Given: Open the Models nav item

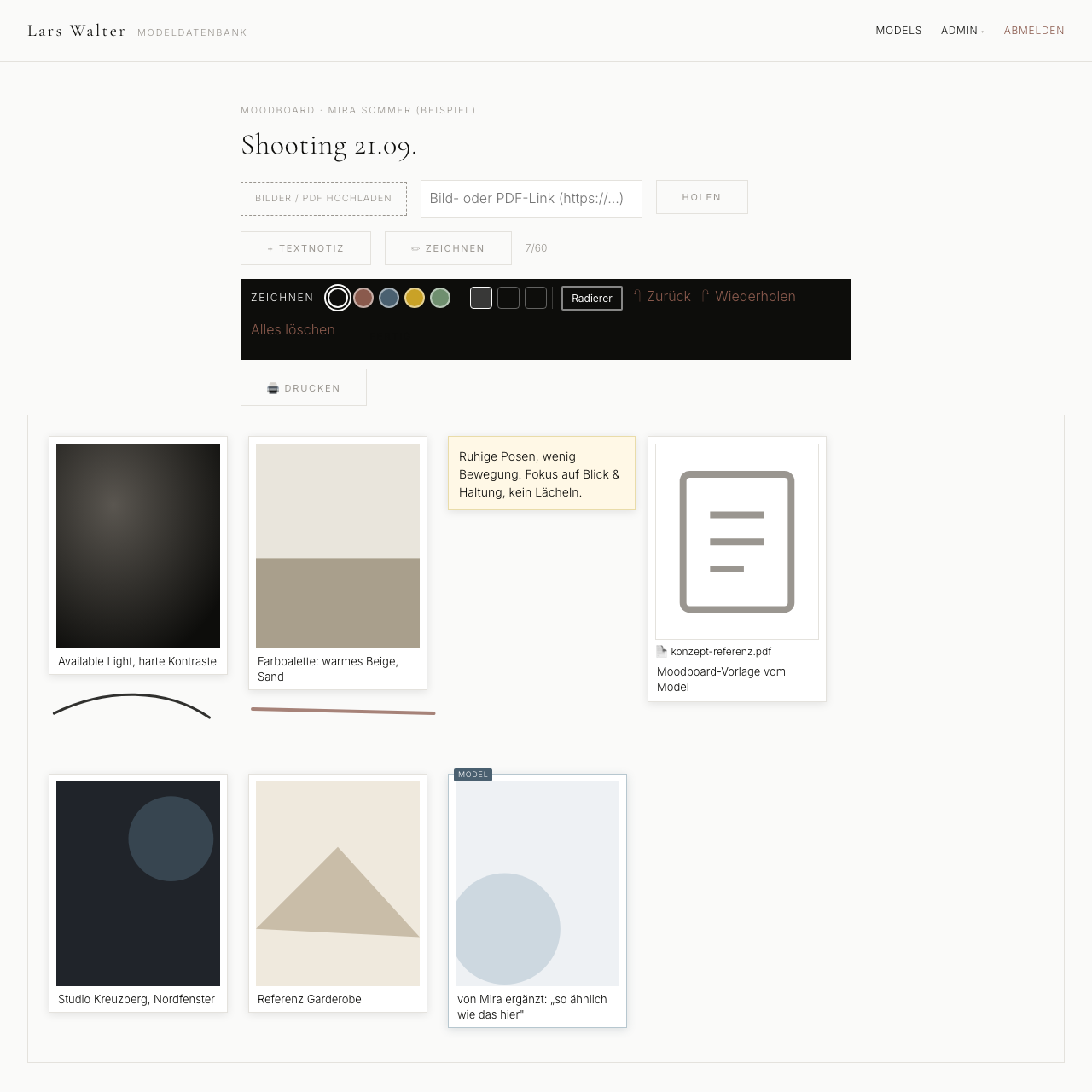Looking at the screenshot, I should (x=898, y=31).
